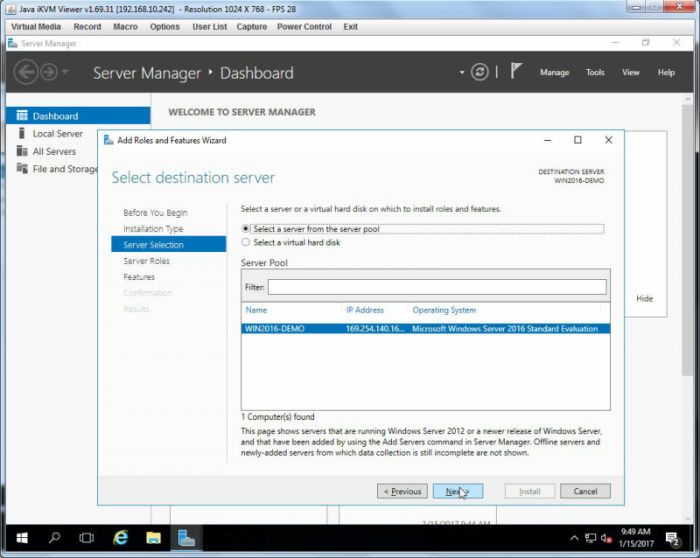Click the network tray icon
Screen dimensions: 700x558
point(590,538)
